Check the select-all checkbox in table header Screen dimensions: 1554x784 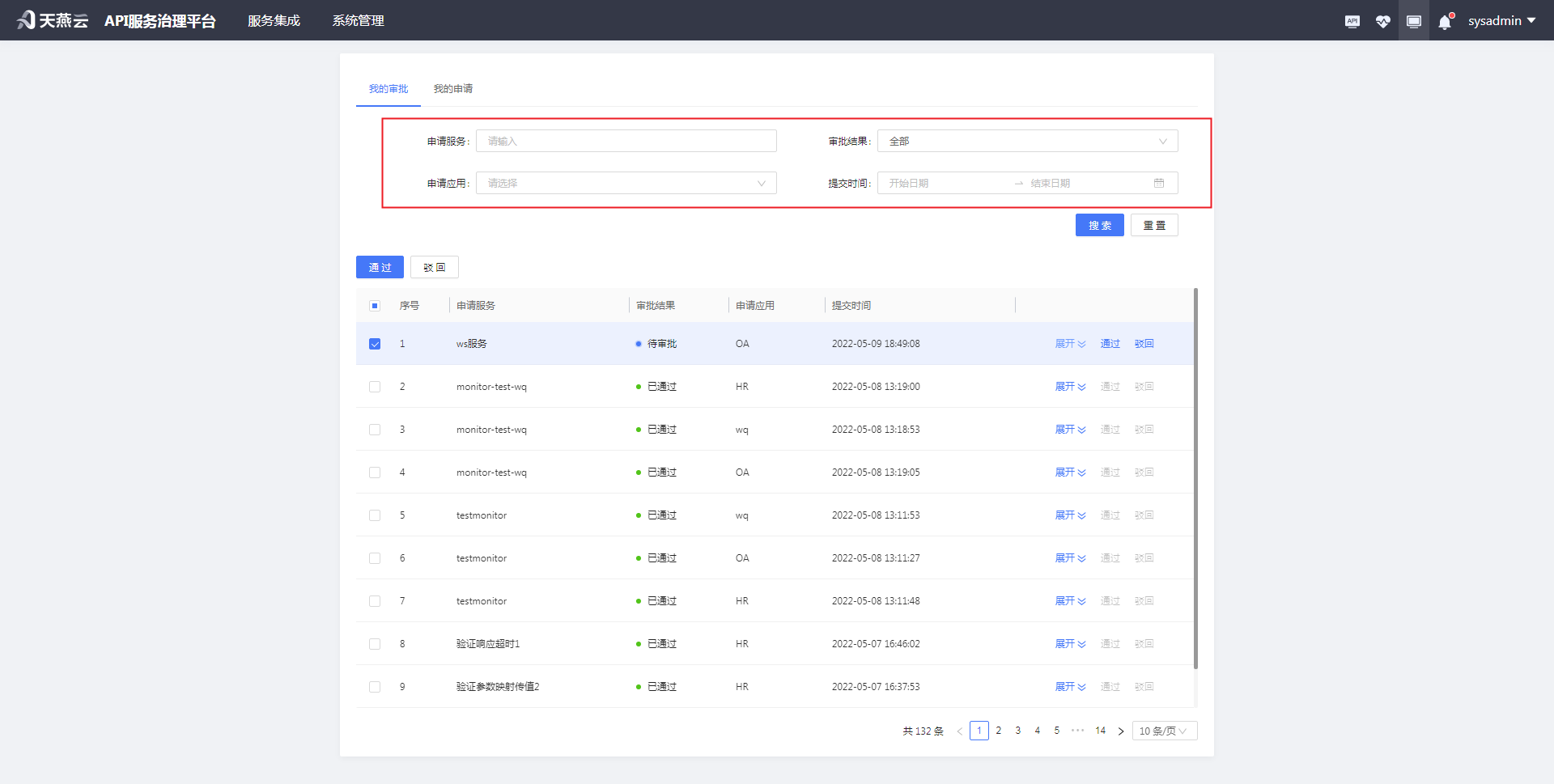coord(375,306)
